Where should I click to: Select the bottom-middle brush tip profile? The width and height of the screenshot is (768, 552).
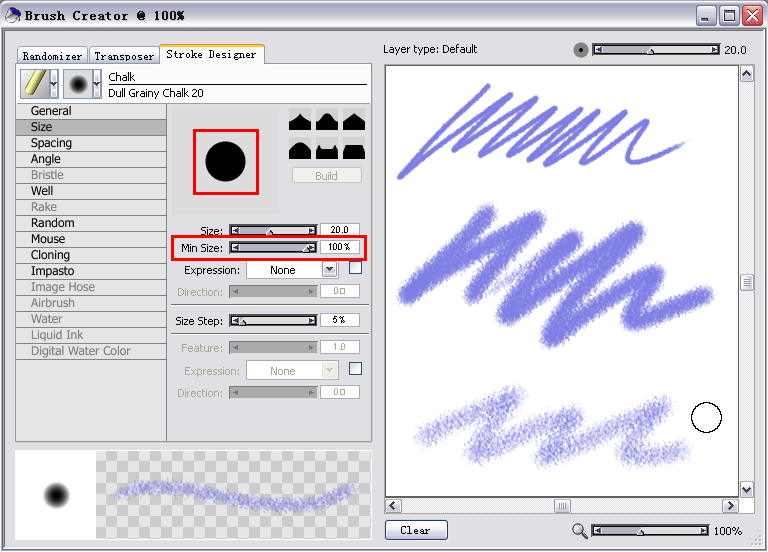tap(327, 150)
